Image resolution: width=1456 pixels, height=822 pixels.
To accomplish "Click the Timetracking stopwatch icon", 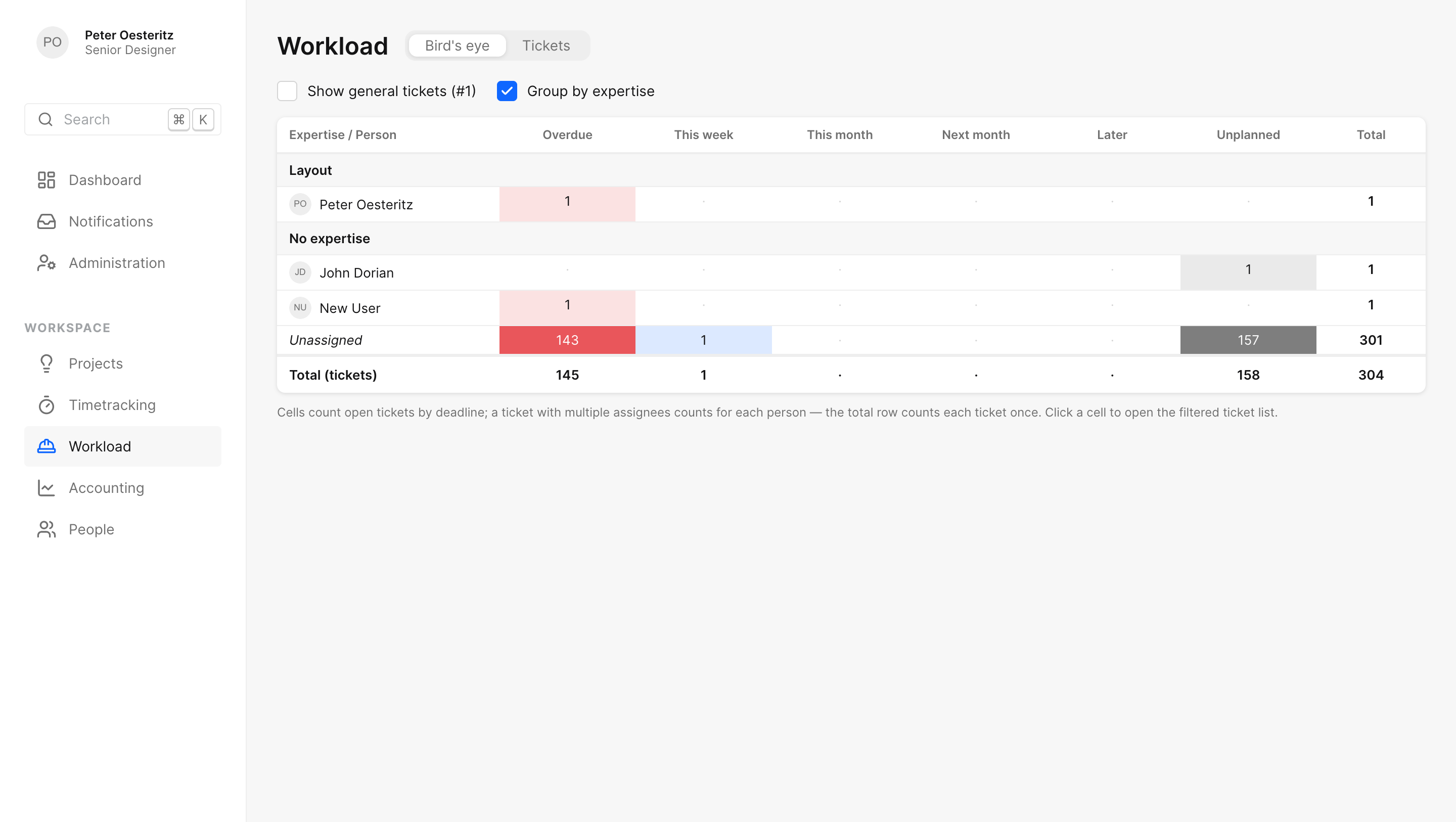I will [x=47, y=405].
